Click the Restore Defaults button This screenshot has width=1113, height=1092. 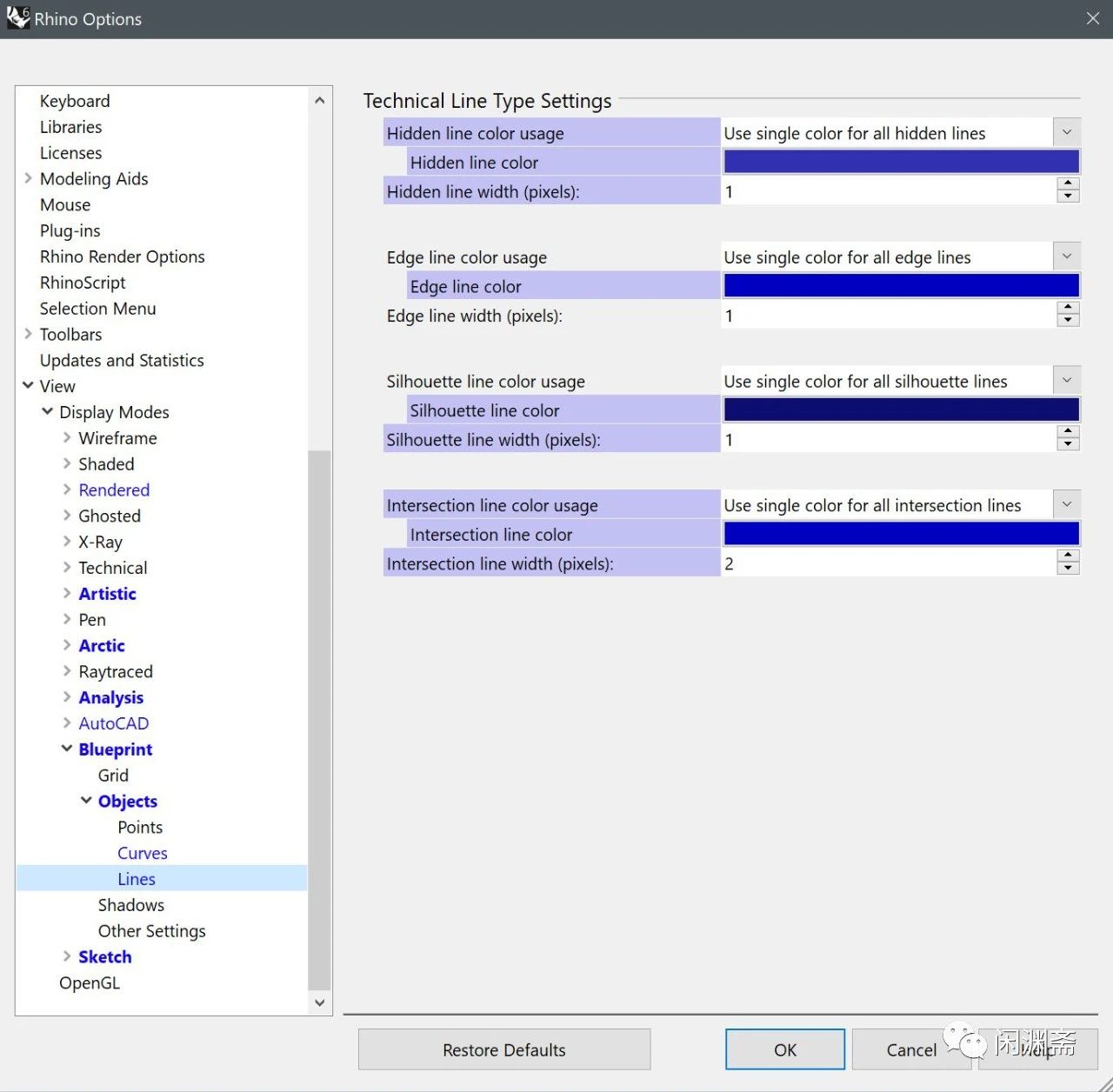tap(504, 1049)
